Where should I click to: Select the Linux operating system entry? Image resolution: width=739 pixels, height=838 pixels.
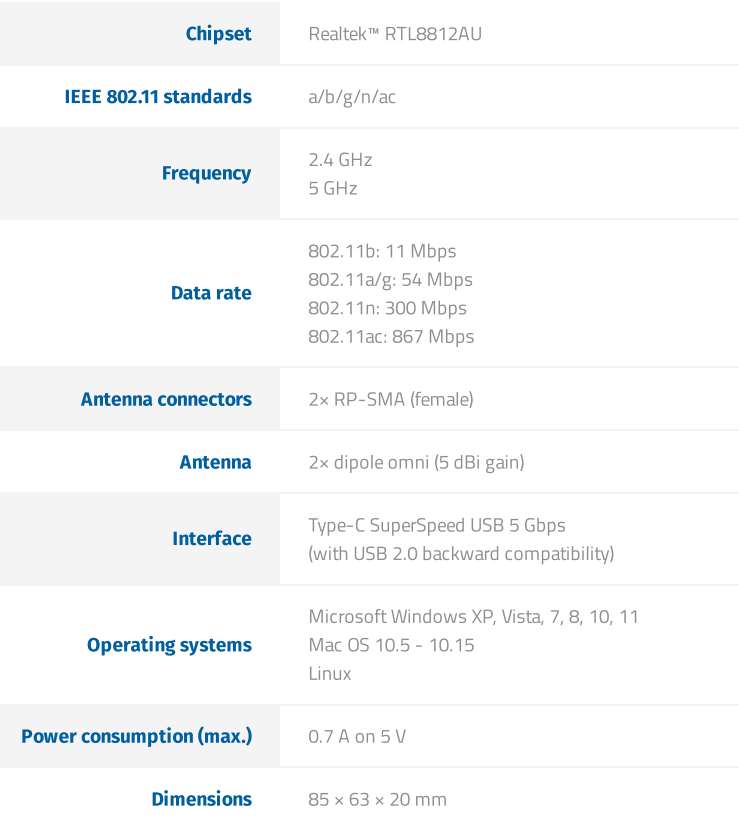(x=330, y=673)
